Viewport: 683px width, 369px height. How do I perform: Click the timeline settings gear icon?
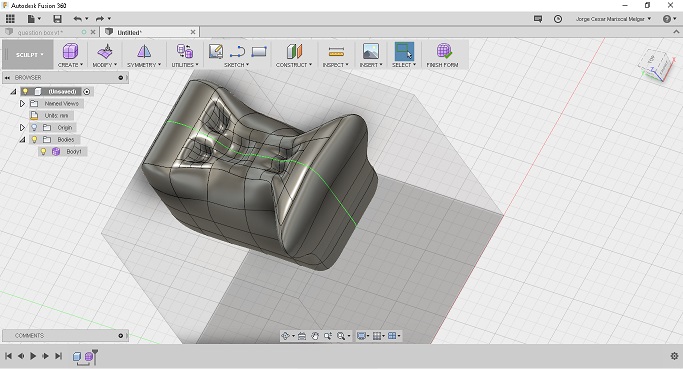(674, 356)
